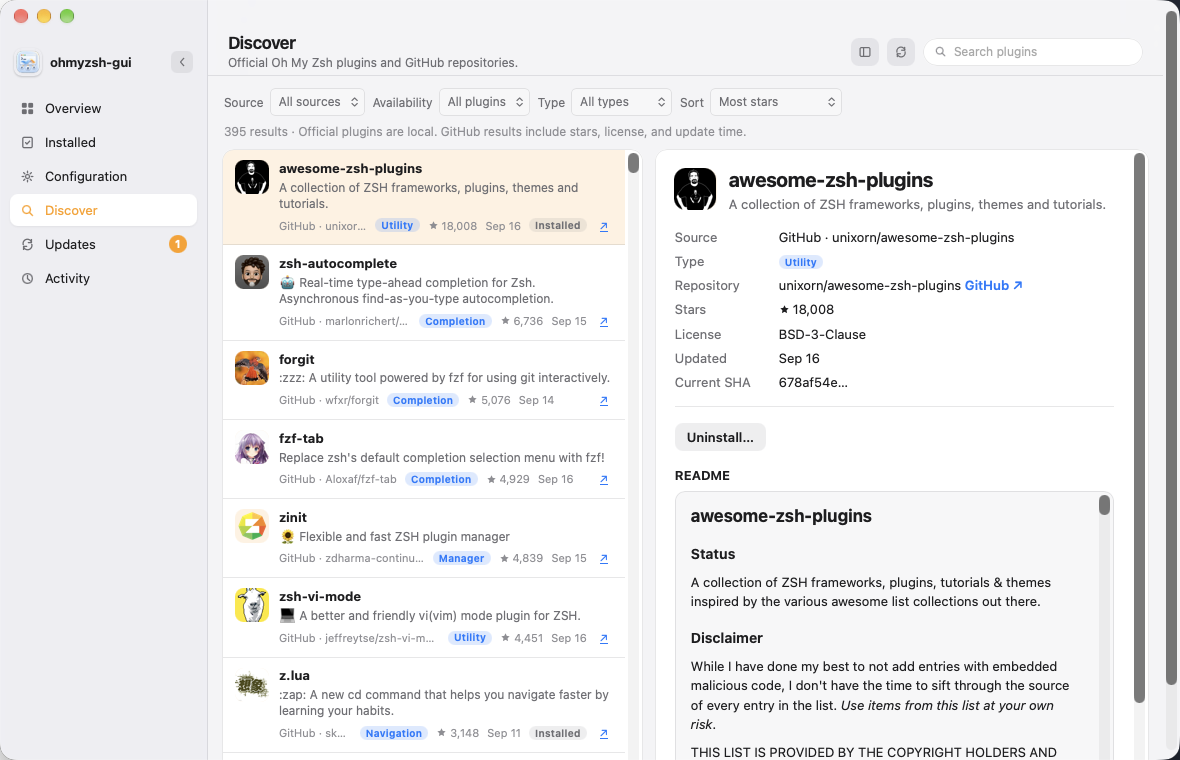Open the Source dropdown set to All sources
The image size is (1180, 760).
318,102
